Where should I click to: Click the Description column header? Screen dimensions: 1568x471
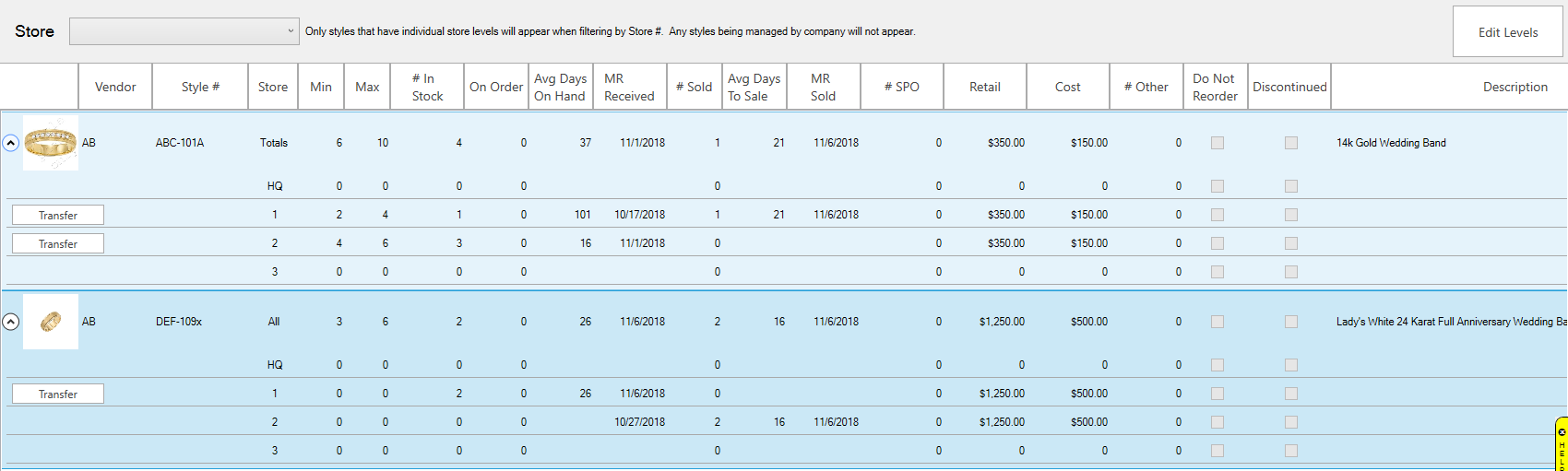1515,87
